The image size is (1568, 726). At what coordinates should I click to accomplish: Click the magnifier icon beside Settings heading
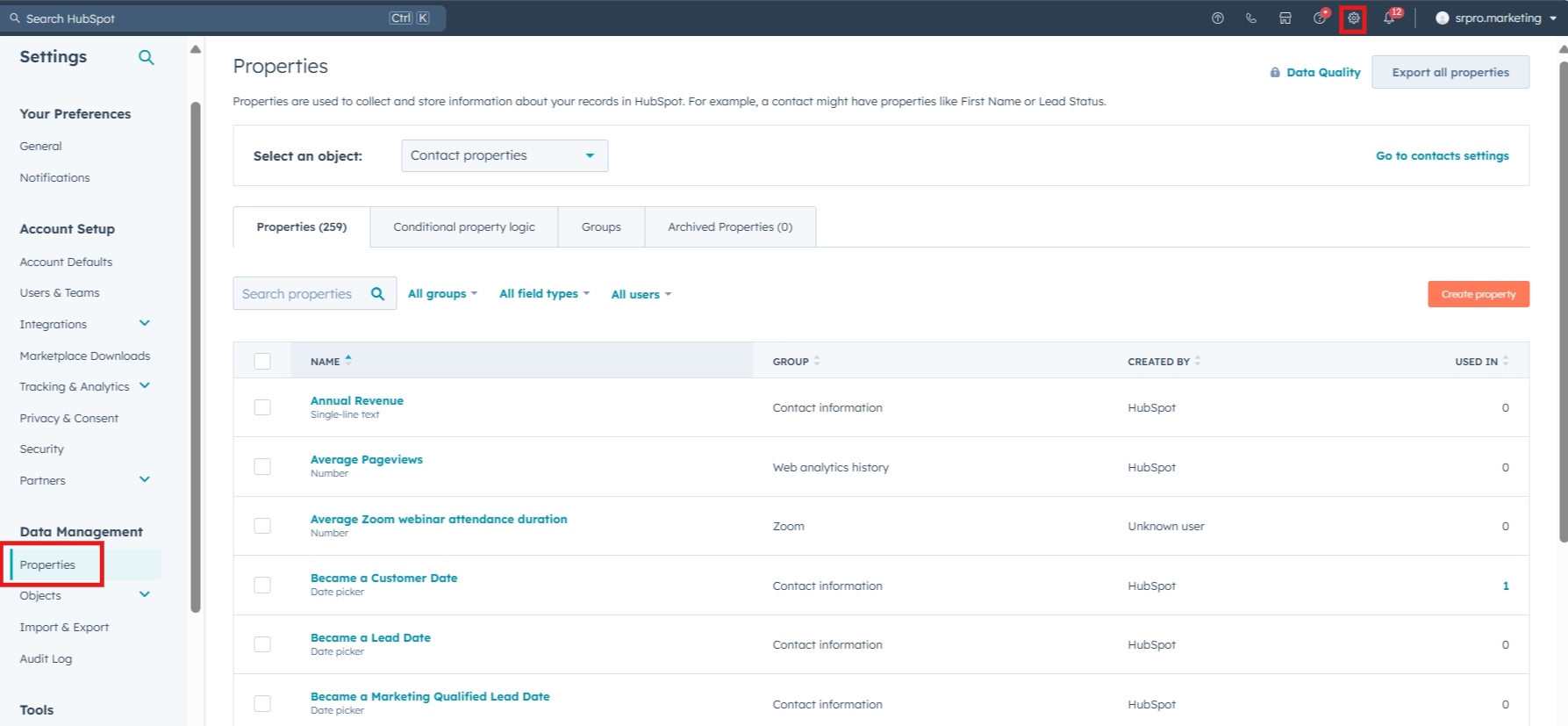pos(147,57)
